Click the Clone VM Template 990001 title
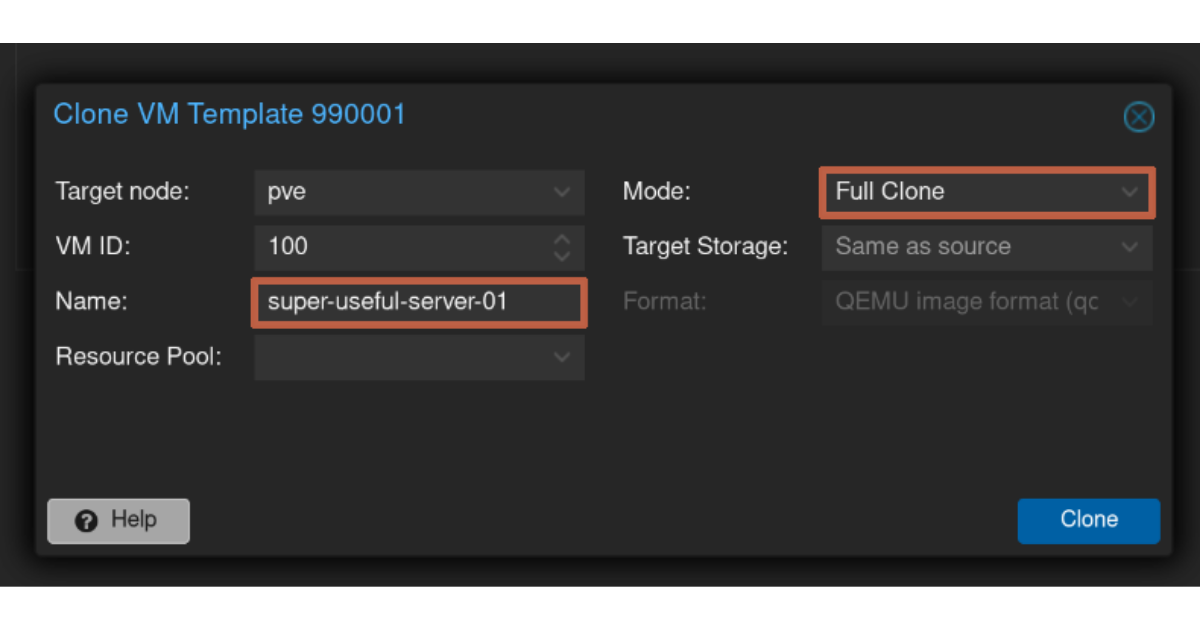 coord(230,114)
